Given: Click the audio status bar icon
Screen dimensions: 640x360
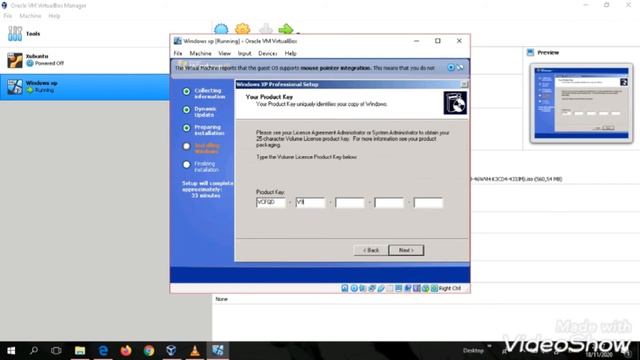Looking at the screenshot, I should click(x=363, y=288).
